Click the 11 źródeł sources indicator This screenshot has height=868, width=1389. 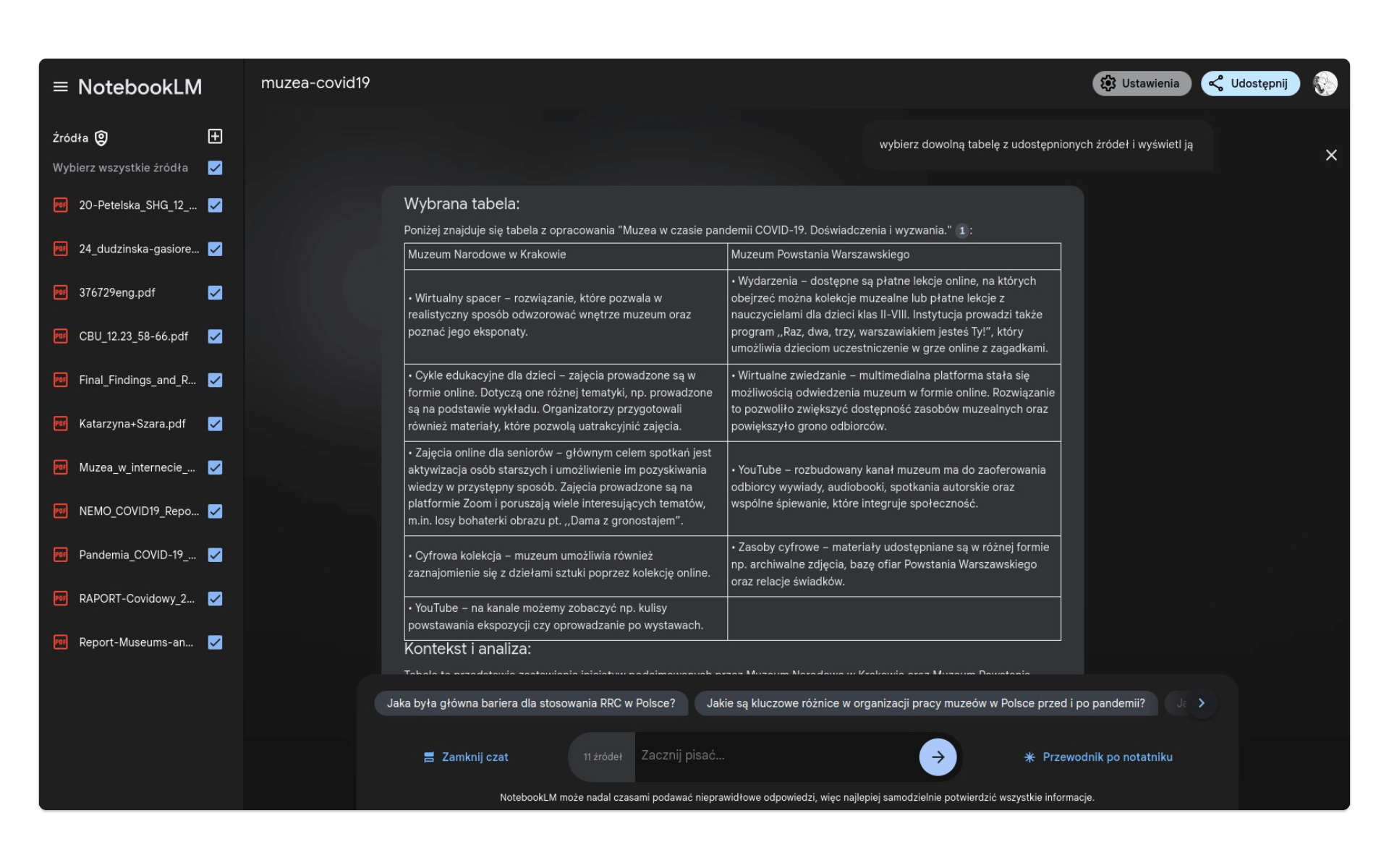tap(602, 757)
